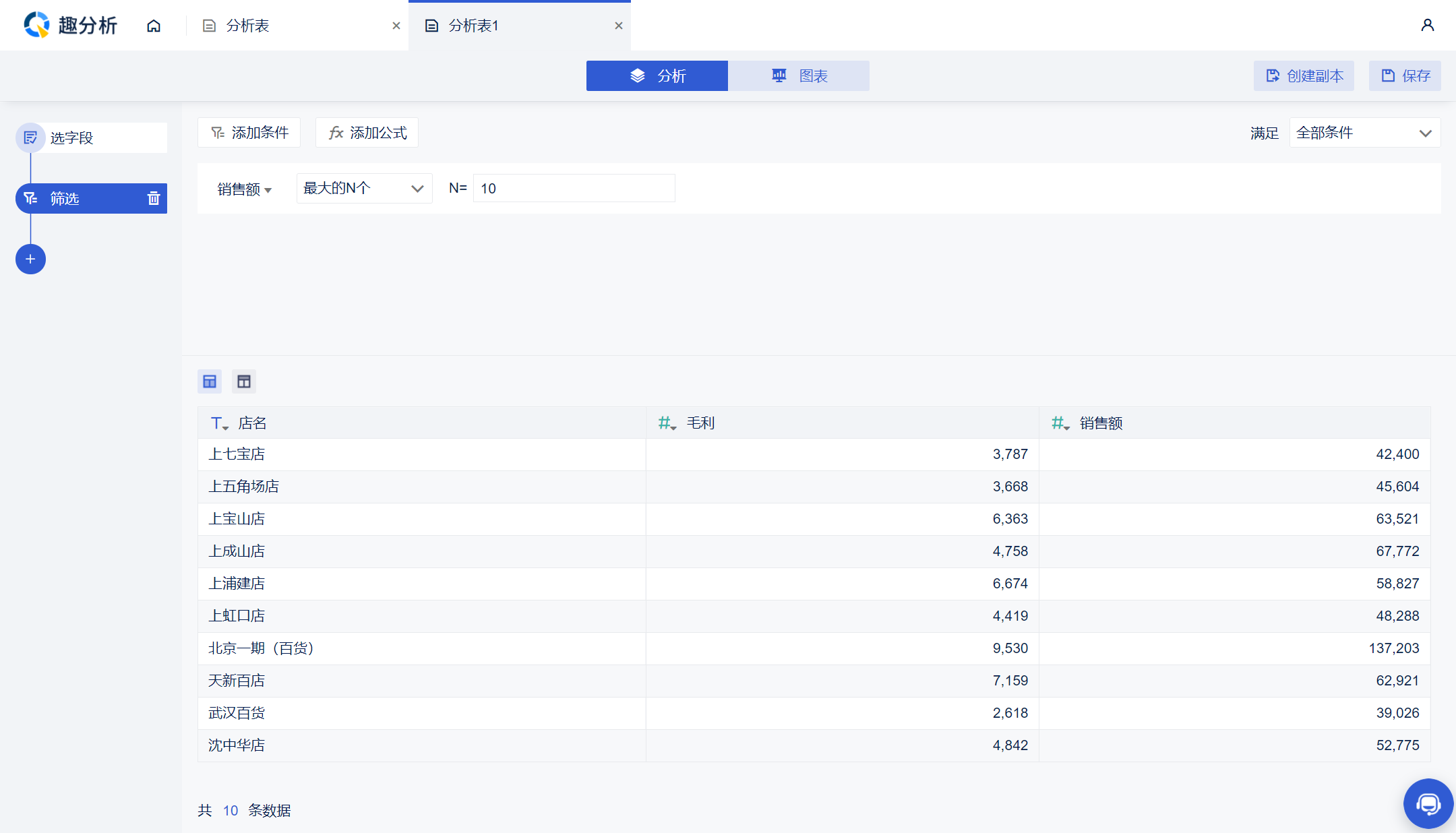Viewport: 1456px width, 833px height.
Task: Open the customer service chat bubble
Action: point(1428,803)
